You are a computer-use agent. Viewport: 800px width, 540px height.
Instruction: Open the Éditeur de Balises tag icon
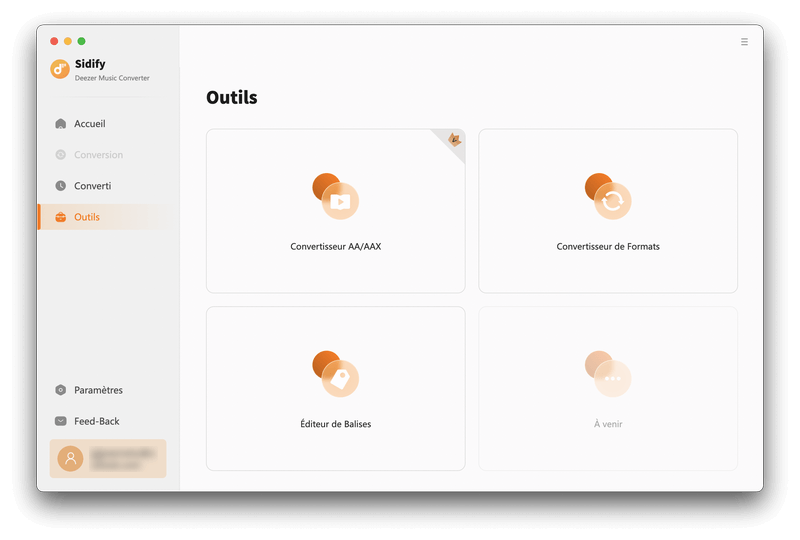tap(335, 374)
